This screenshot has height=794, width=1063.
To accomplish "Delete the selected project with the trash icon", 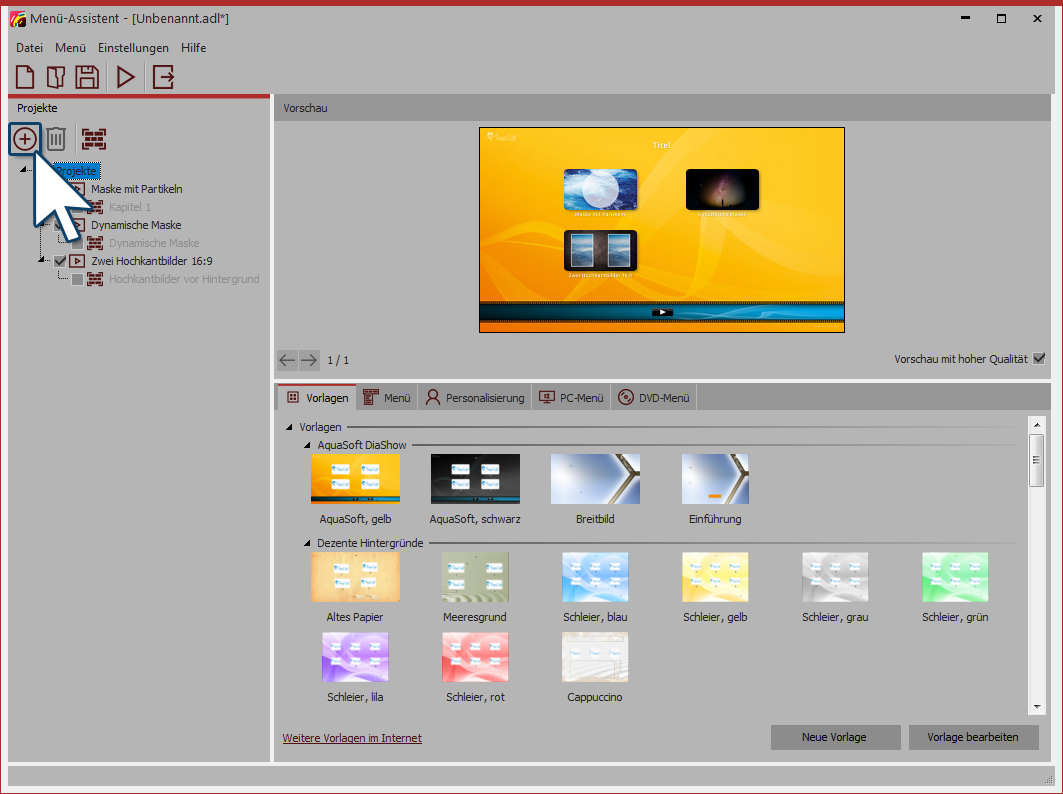I will [57, 139].
